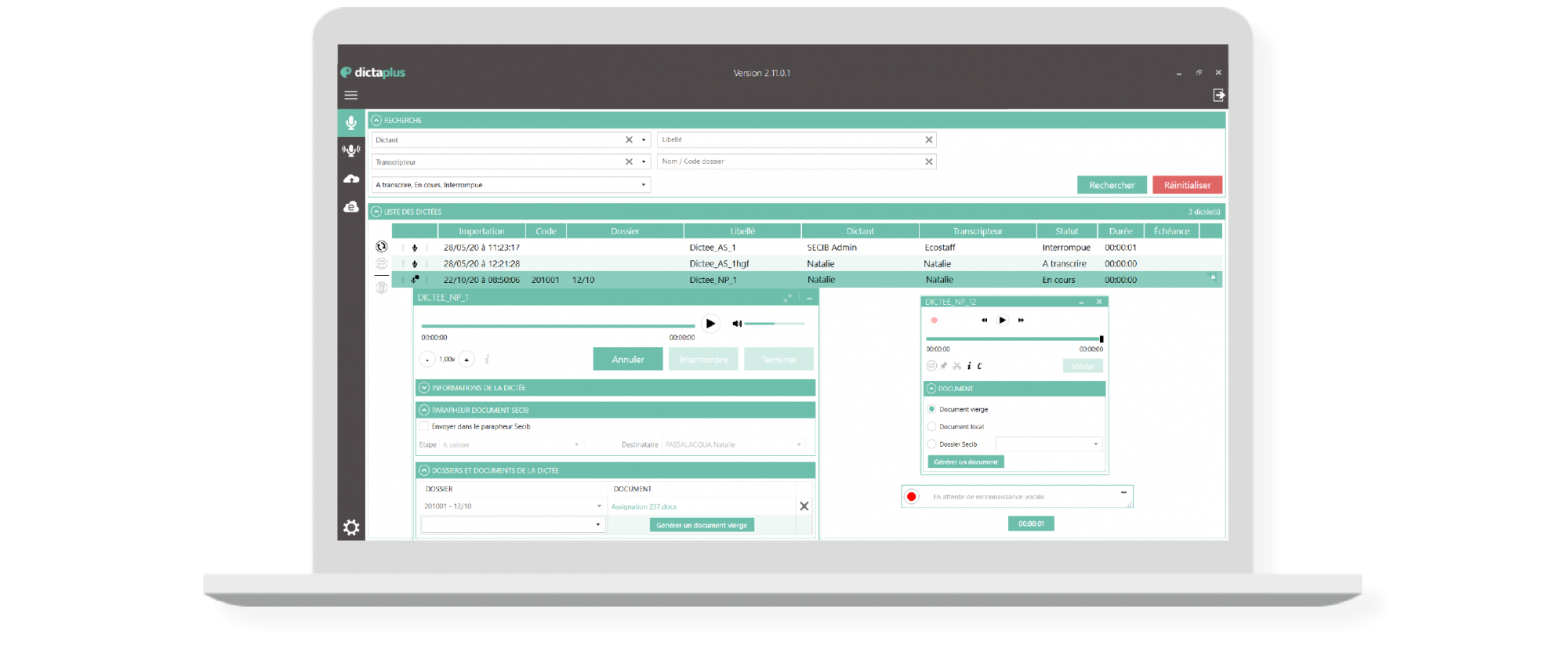Click the Statut column header

(1066, 231)
